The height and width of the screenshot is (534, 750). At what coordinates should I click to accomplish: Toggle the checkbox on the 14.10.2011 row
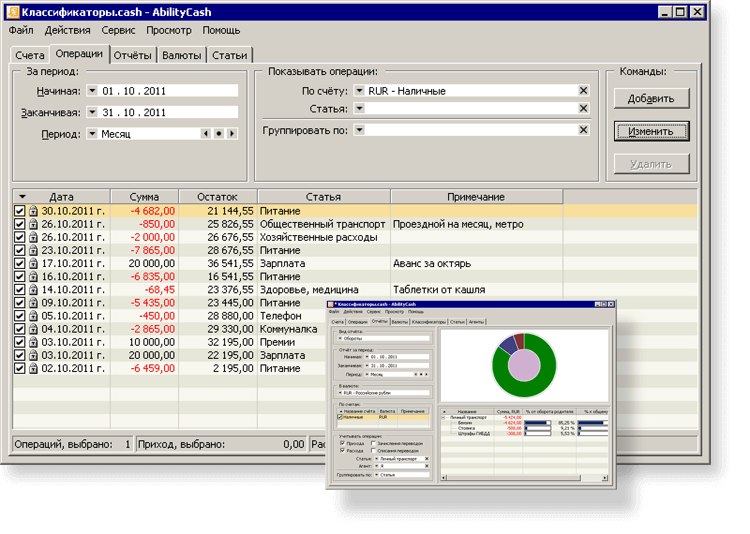[x=19, y=289]
